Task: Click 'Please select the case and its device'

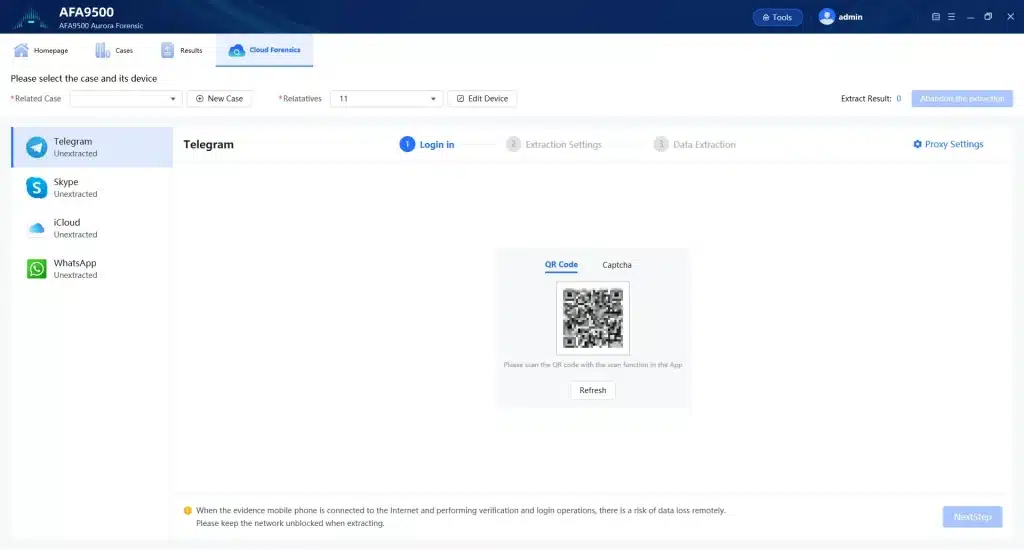Action: (x=84, y=78)
